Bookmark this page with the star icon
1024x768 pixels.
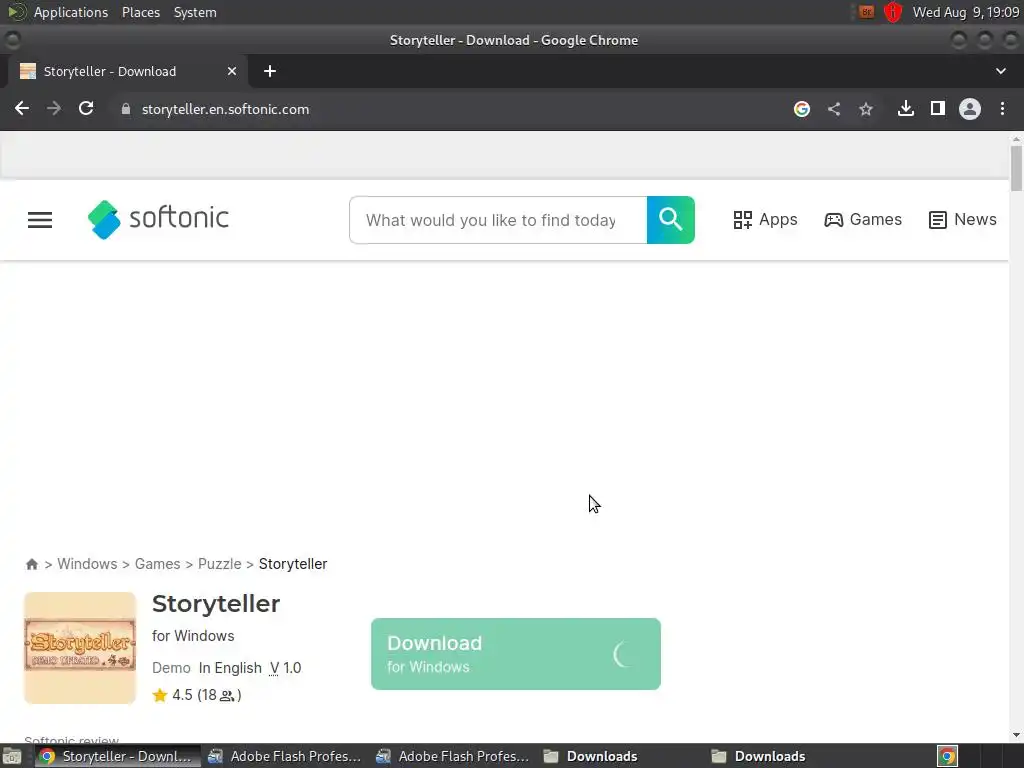866,109
